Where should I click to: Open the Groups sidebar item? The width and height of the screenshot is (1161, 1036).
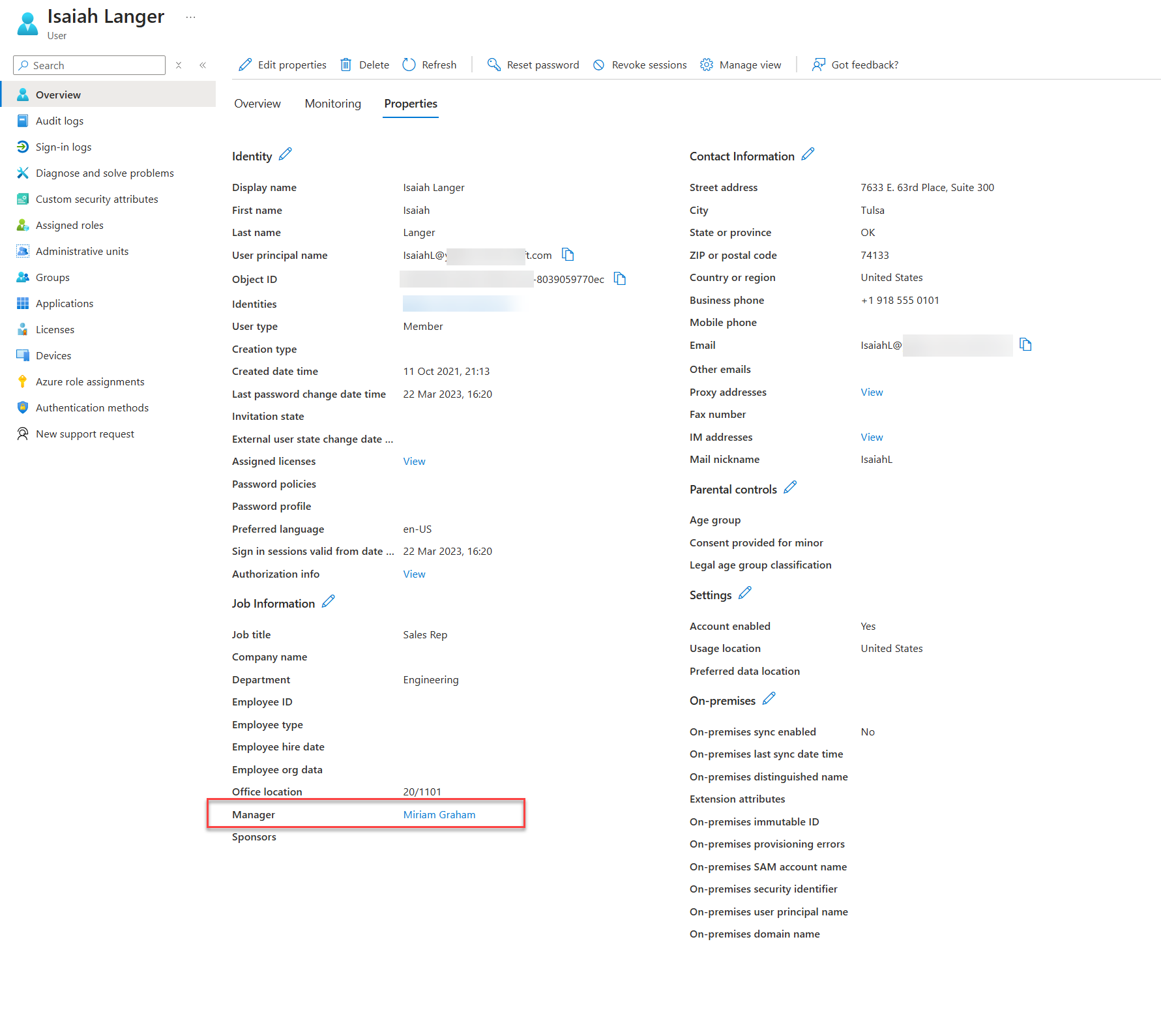[x=52, y=277]
